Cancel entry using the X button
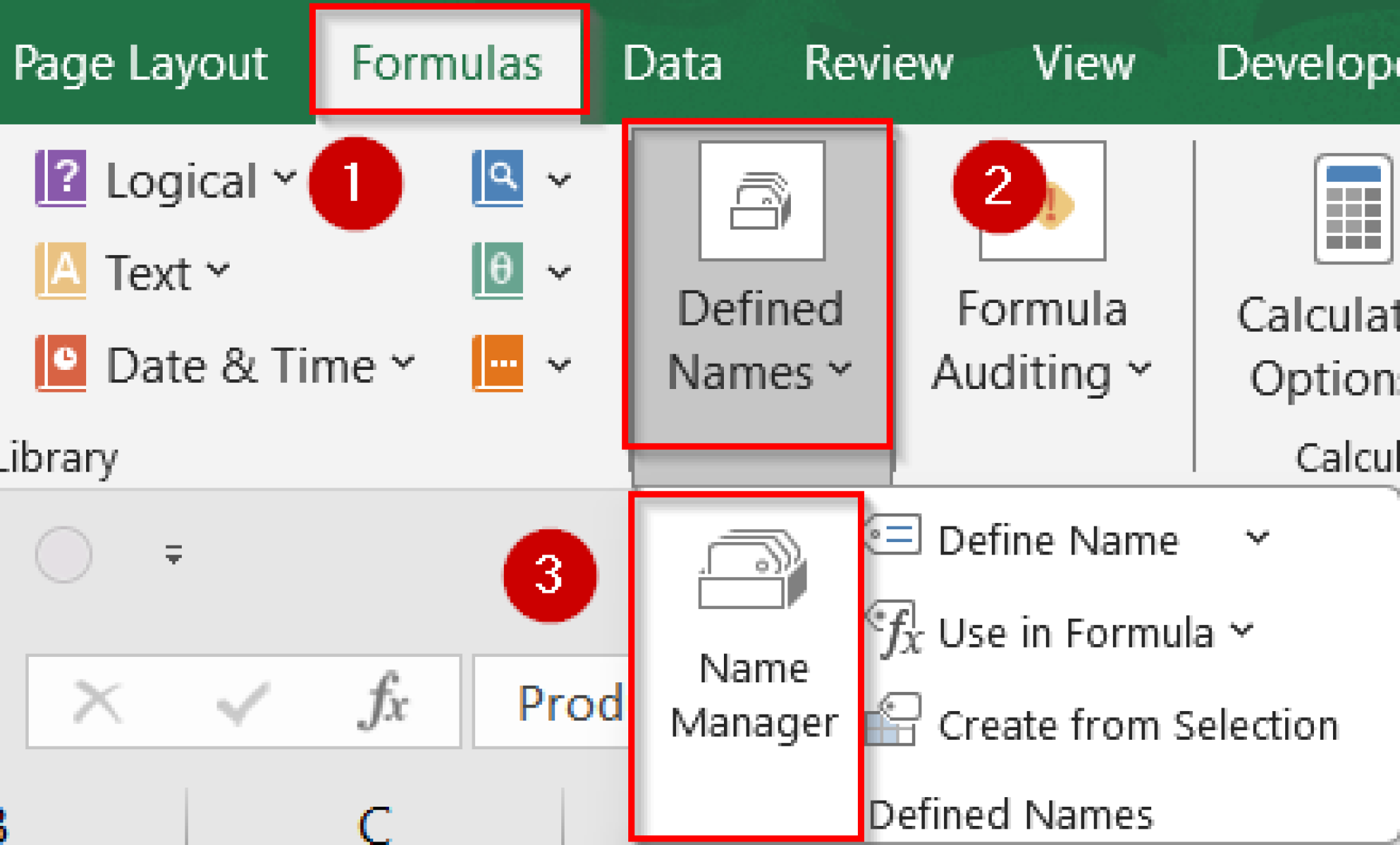 pos(98,701)
